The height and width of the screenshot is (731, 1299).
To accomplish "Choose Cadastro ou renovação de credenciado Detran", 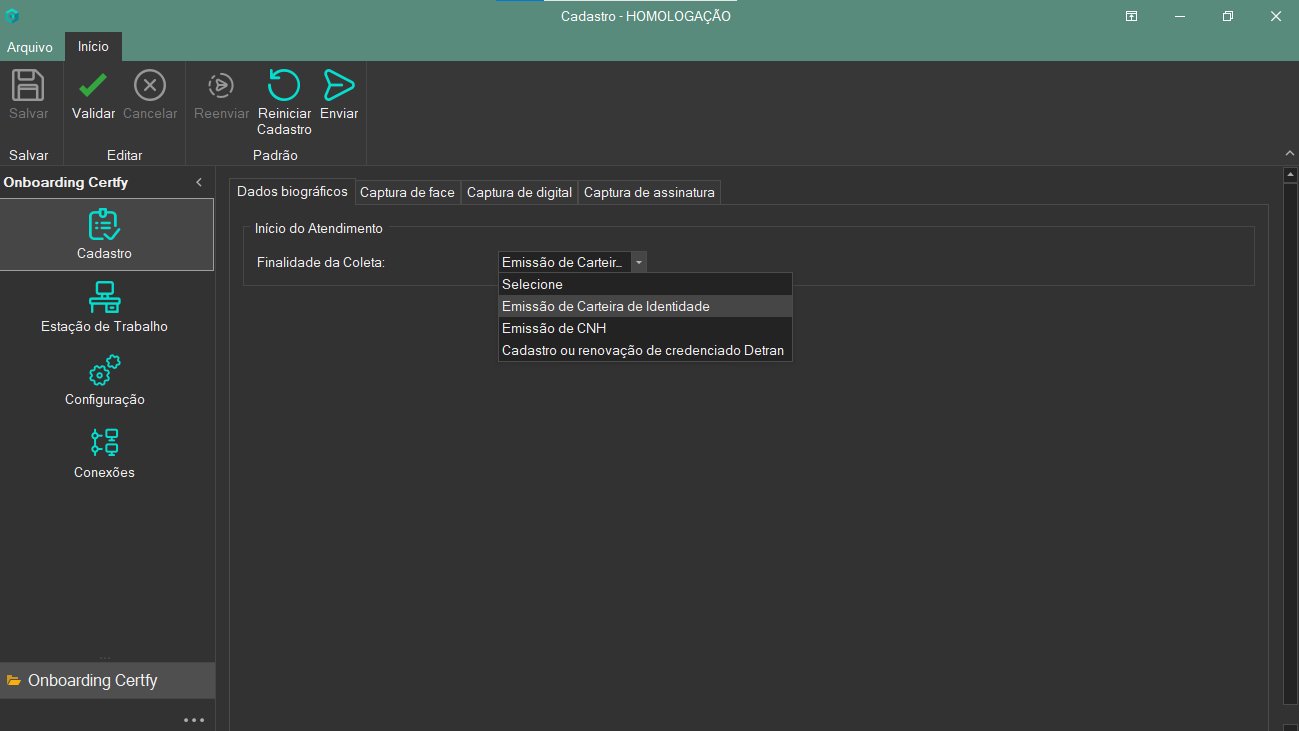I will [643, 350].
